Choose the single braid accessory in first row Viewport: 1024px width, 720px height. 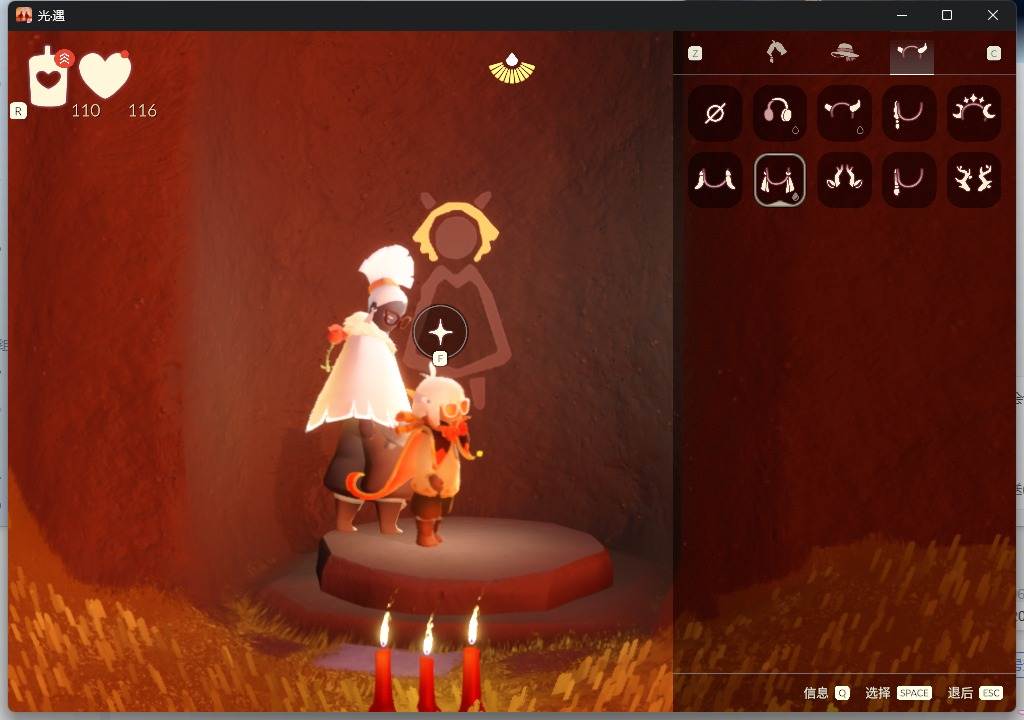(x=909, y=113)
